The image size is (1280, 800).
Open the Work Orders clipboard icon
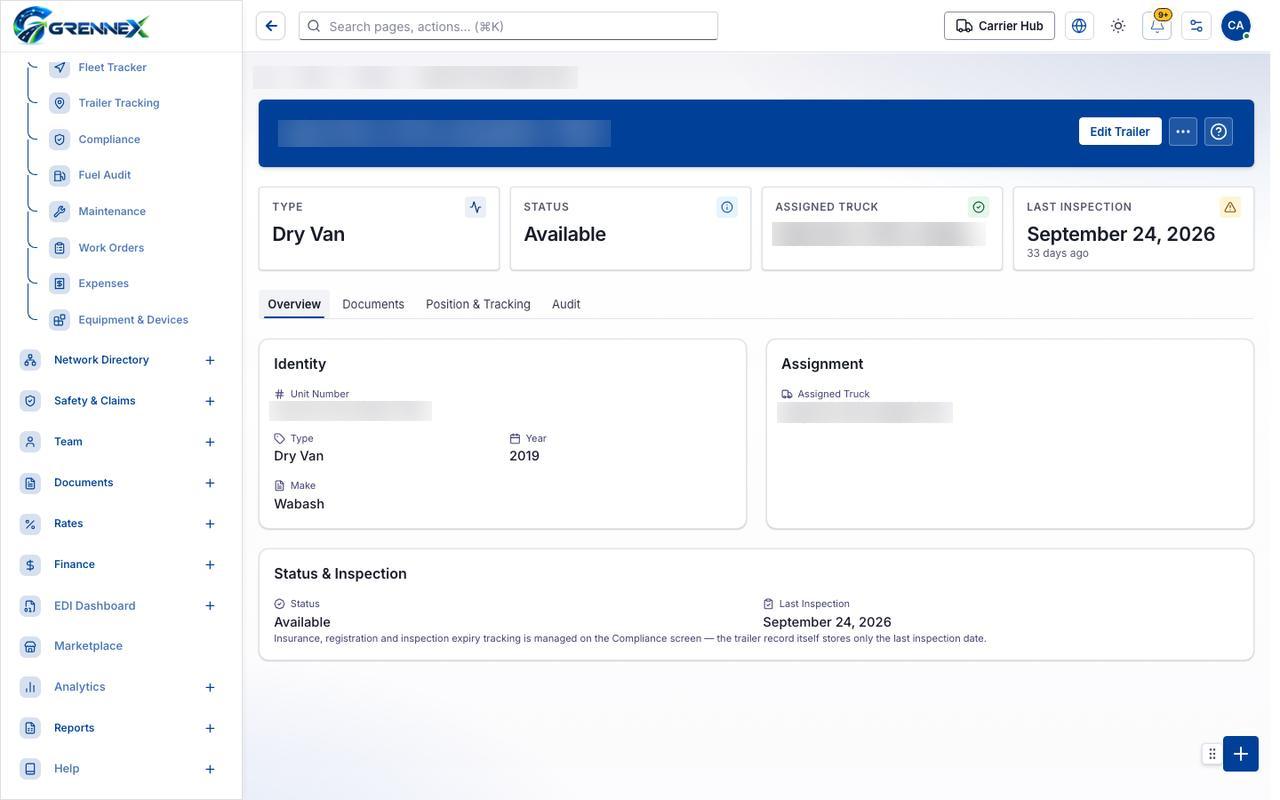click(x=60, y=247)
